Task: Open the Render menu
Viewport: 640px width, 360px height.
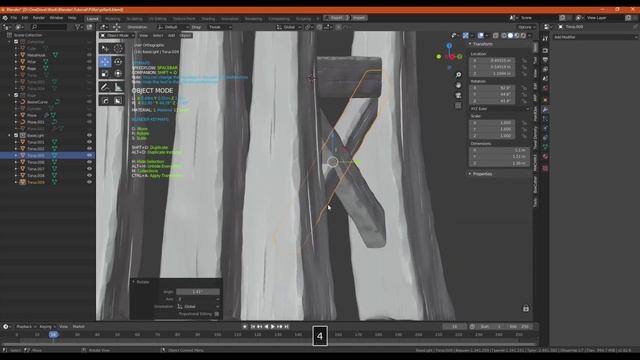Action: click(38, 18)
